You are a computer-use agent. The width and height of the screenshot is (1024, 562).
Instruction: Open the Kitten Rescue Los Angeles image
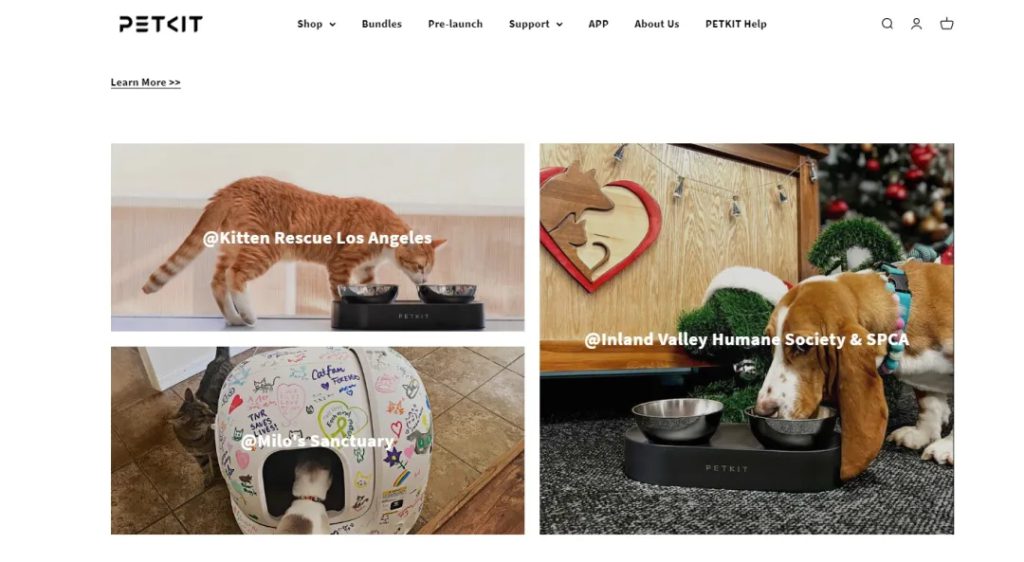317,238
